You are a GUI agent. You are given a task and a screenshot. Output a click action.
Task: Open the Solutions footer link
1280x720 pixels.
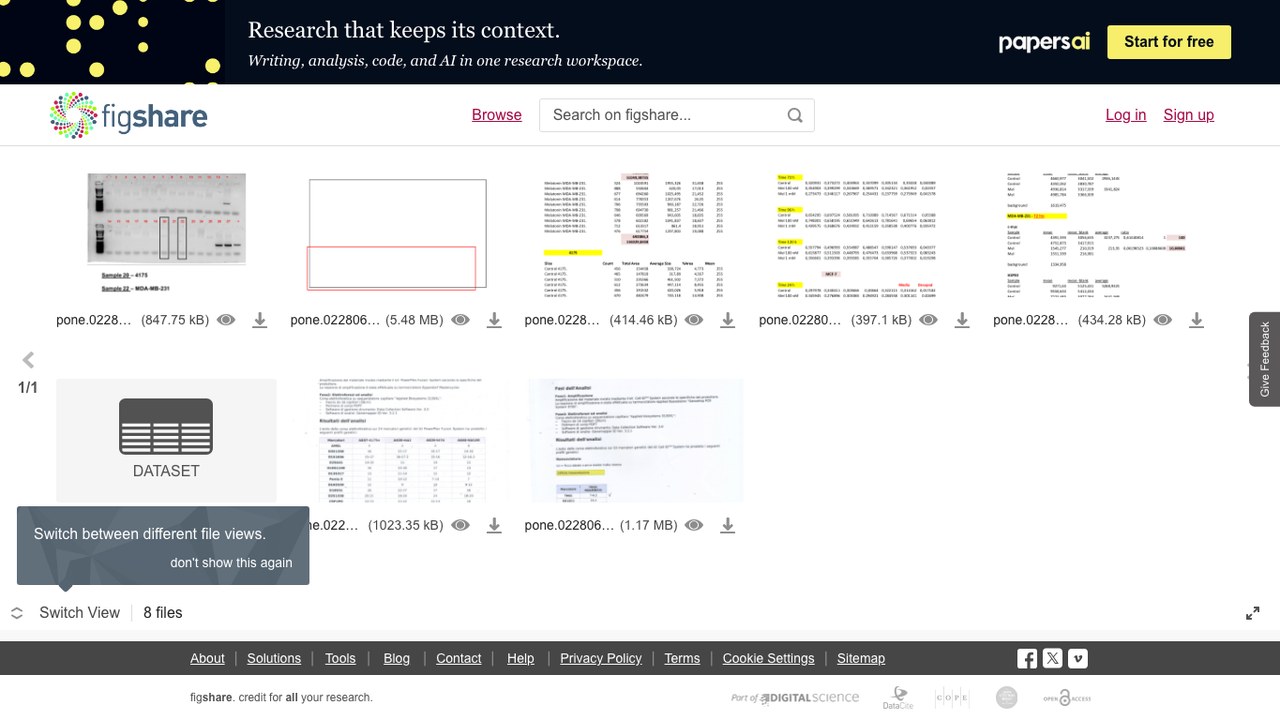coord(274,658)
